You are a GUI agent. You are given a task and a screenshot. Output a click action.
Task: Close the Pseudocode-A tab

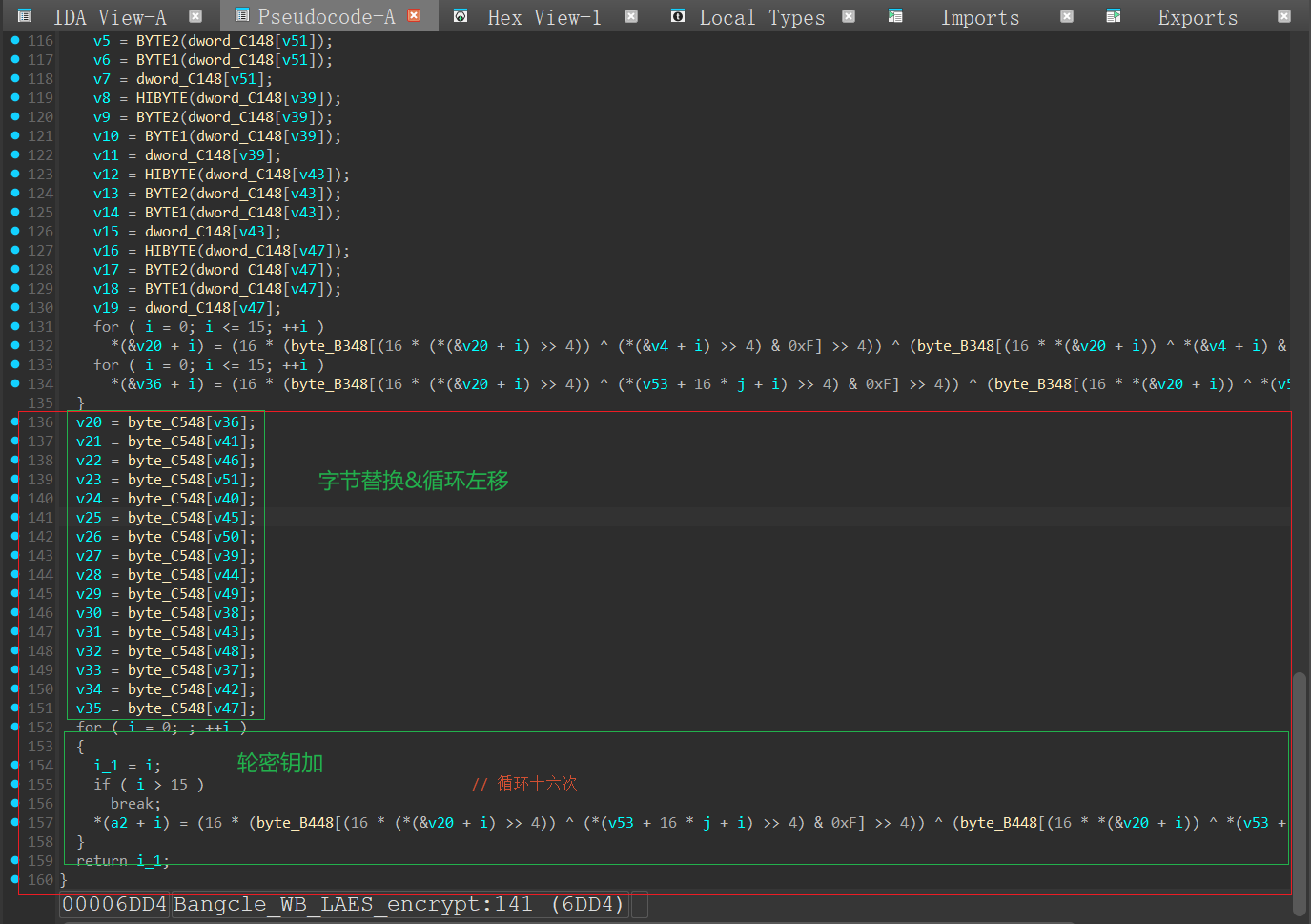click(414, 15)
